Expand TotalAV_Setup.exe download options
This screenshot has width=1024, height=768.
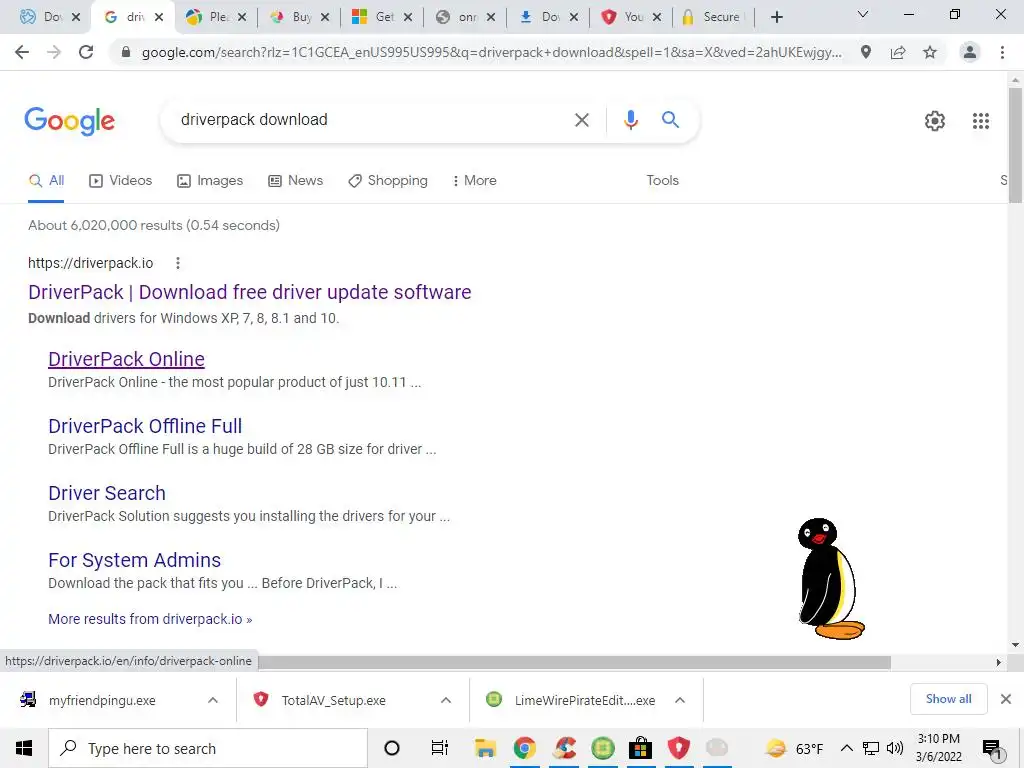tap(446, 700)
